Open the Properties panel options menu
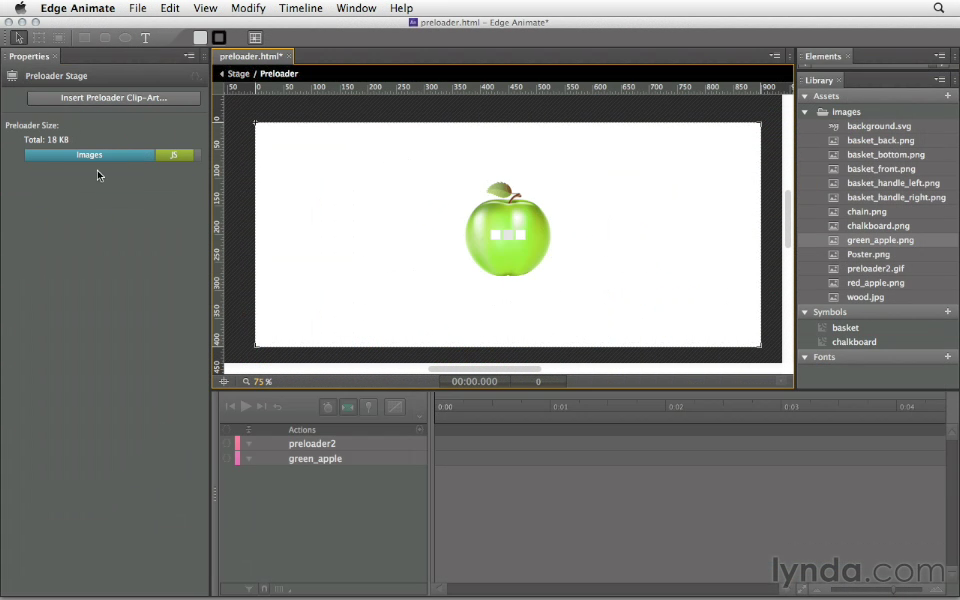The width and height of the screenshot is (960, 600). point(189,56)
